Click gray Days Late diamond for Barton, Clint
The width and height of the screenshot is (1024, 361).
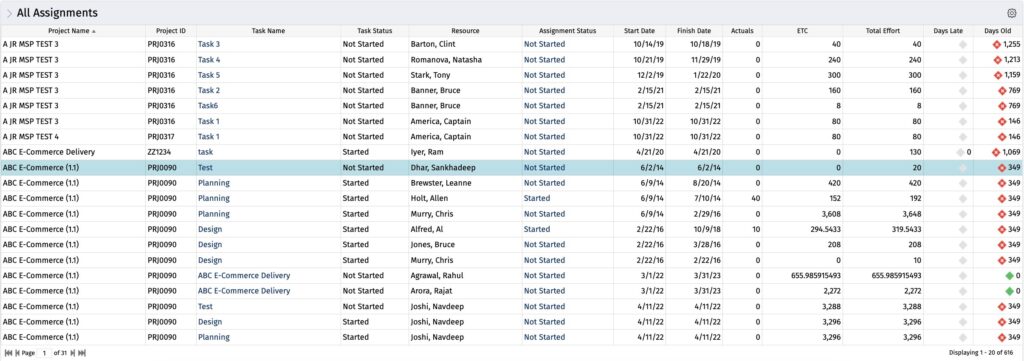click(x=962, y=44)
